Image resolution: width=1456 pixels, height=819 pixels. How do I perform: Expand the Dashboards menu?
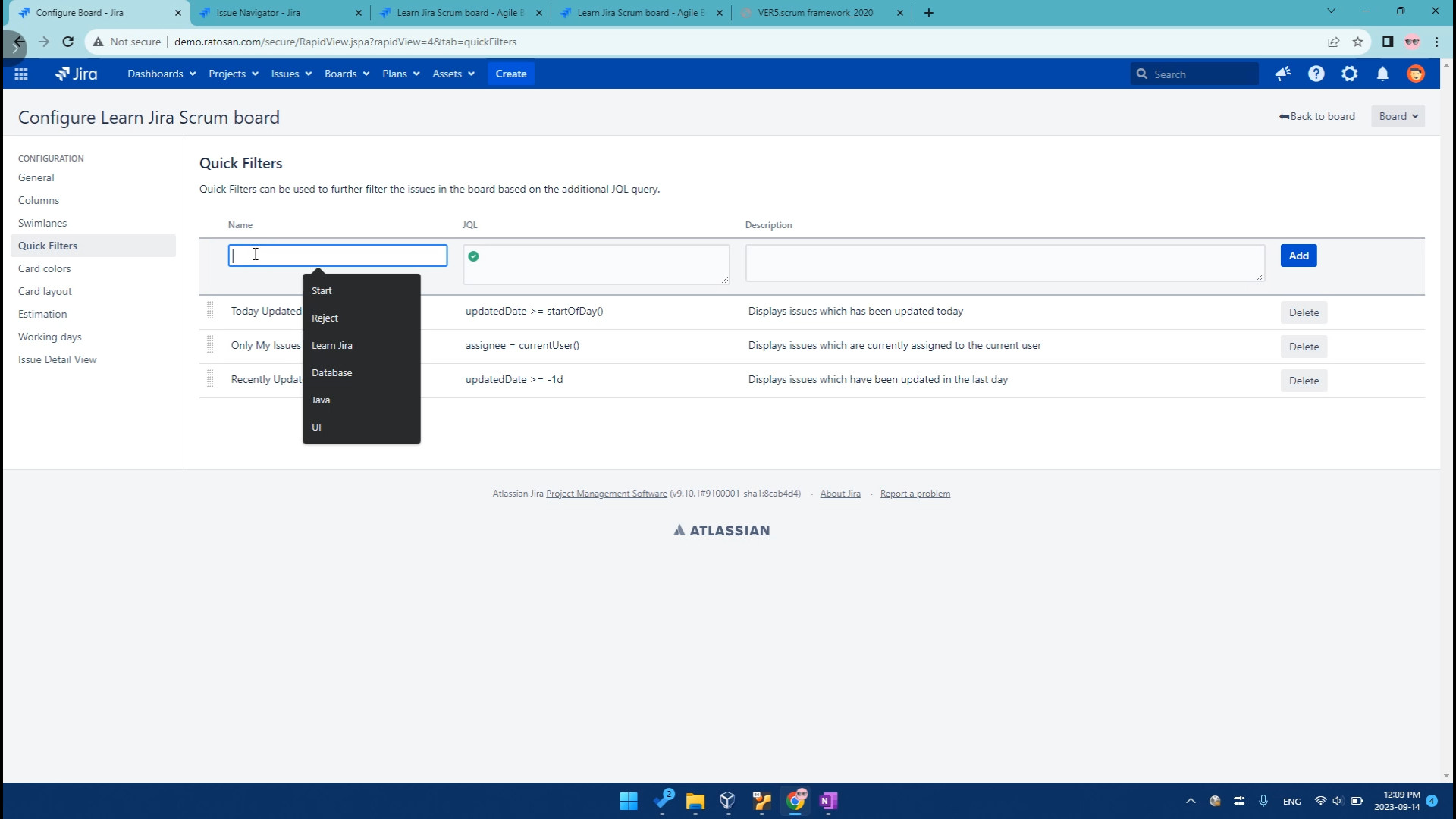pos(162,74)
